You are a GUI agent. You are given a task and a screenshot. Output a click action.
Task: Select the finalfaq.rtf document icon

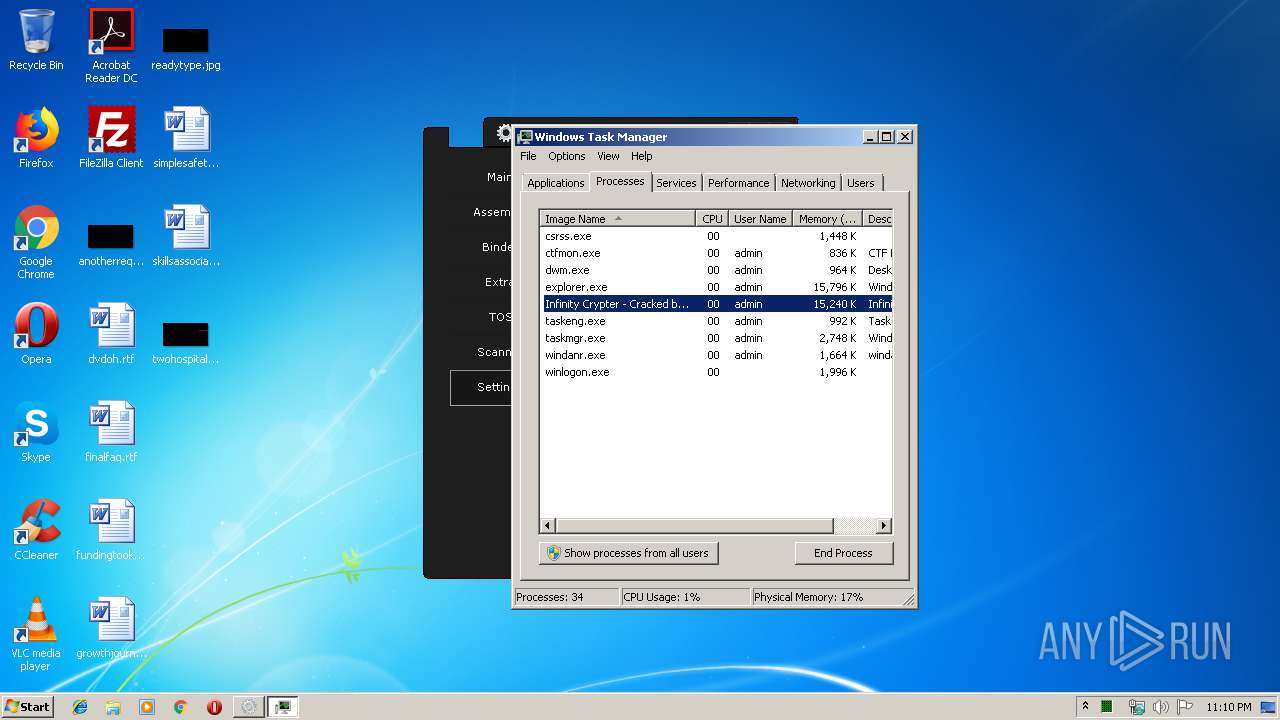pyautogui.click(x=111, y=432)
